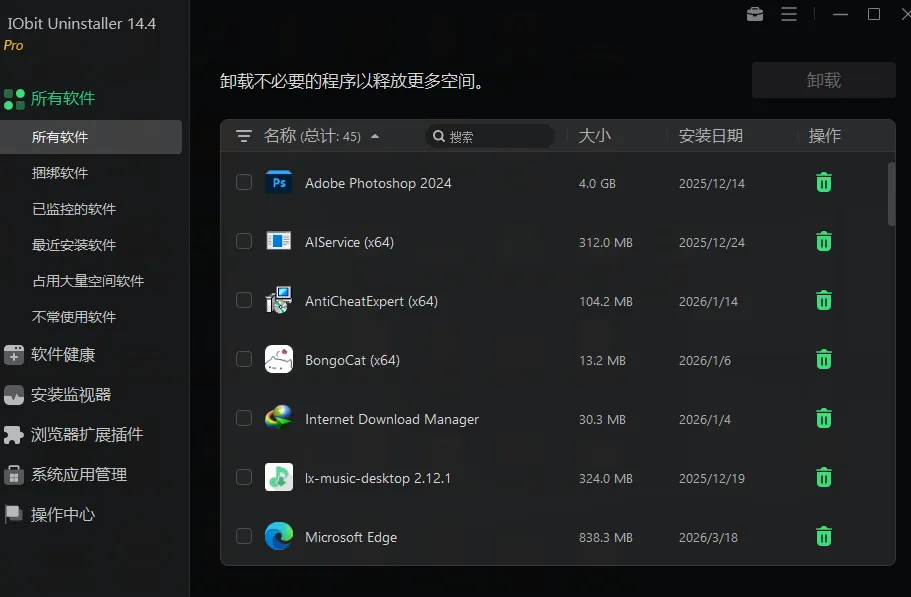Delete Adobe Photoshop 2024 with its trash icon
Image resolution: width=911 pixels, height=597 pixels.
coord(823,182)
